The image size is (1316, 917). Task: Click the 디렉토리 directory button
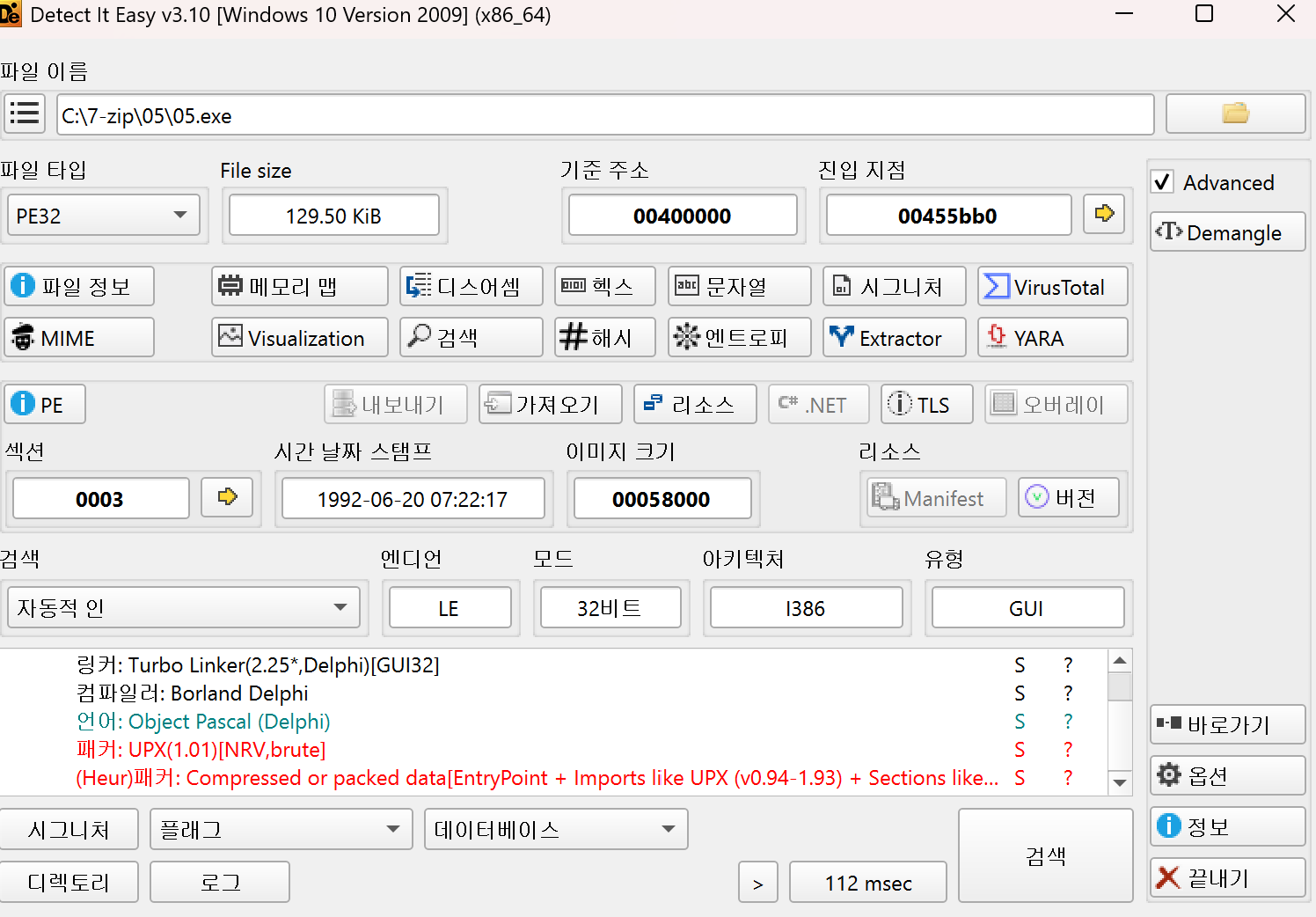point(69,882)
